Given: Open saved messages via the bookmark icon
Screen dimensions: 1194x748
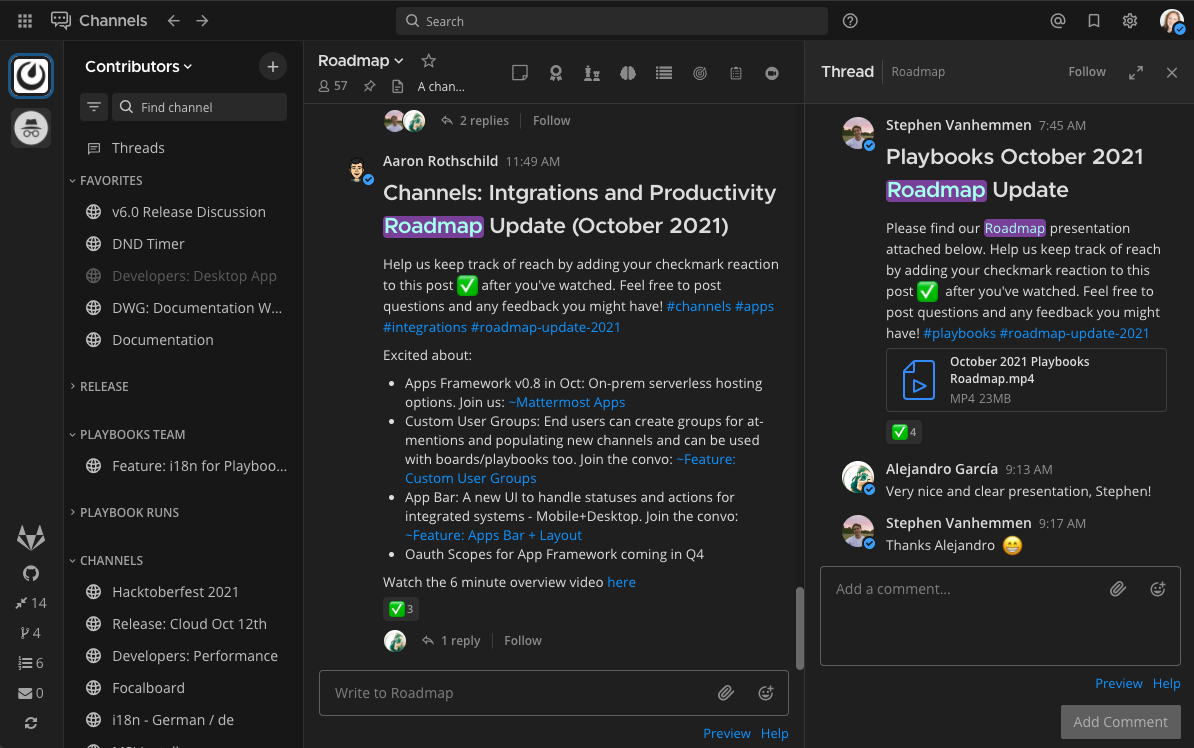Looking at the screenshot, I should pyautogui.click(x=1093, y=20).
